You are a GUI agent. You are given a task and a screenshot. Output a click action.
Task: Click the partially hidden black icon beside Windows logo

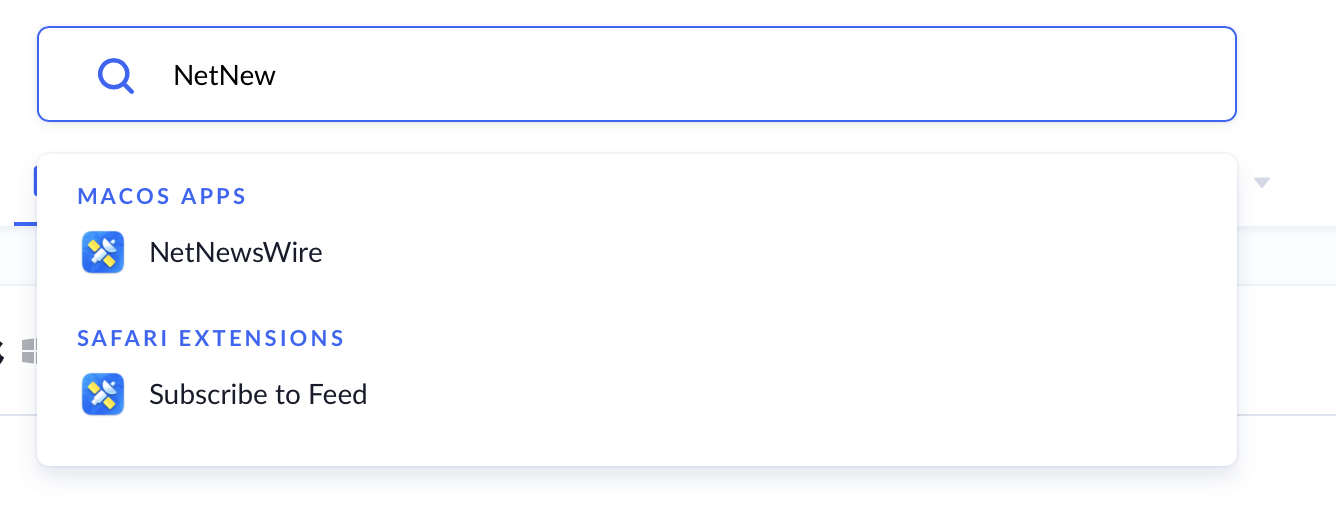2,351
